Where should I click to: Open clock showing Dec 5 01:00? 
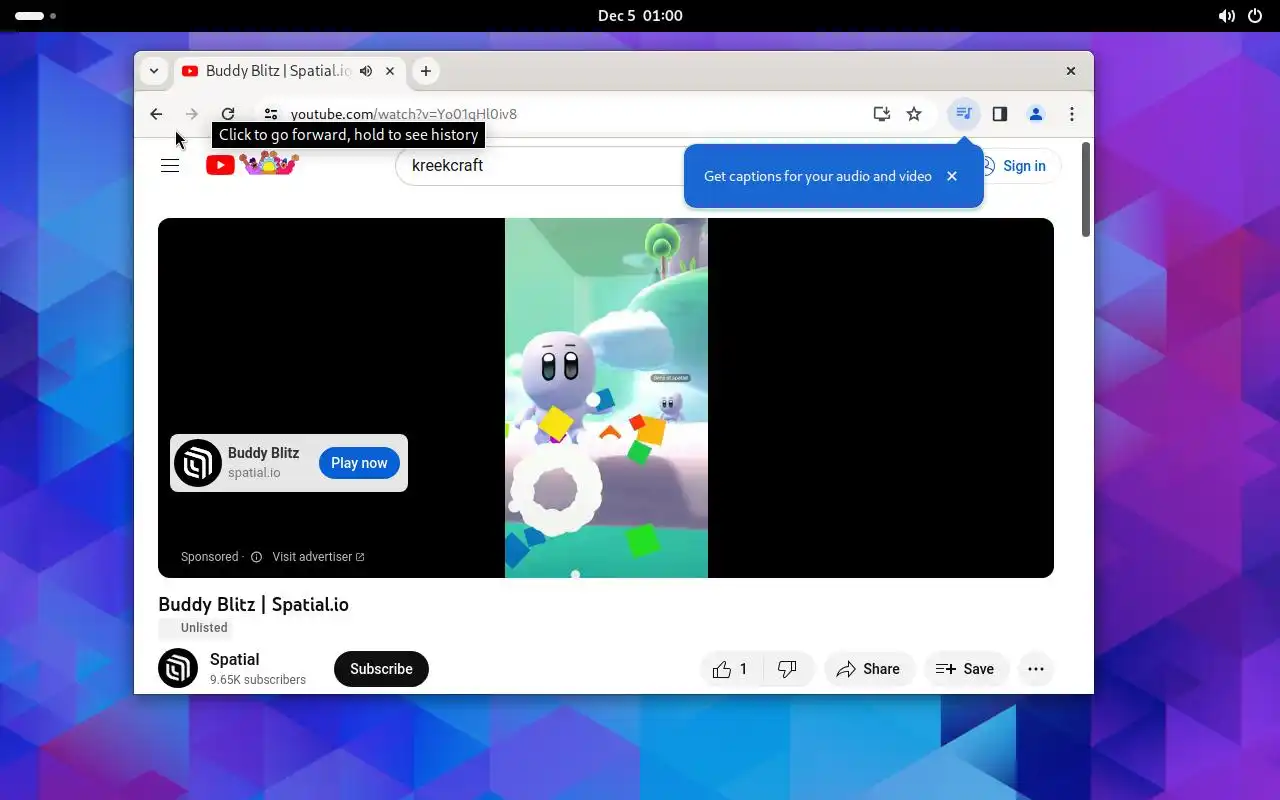tap(640, 16)
